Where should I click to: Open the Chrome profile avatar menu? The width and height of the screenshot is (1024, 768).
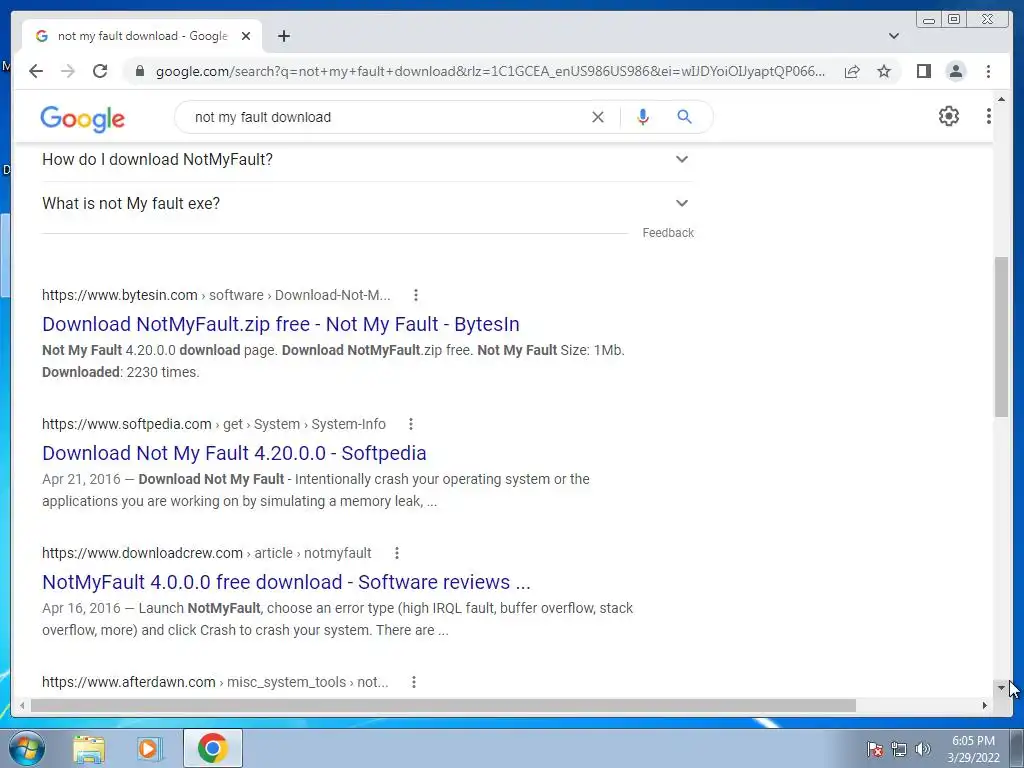[955, 71]
